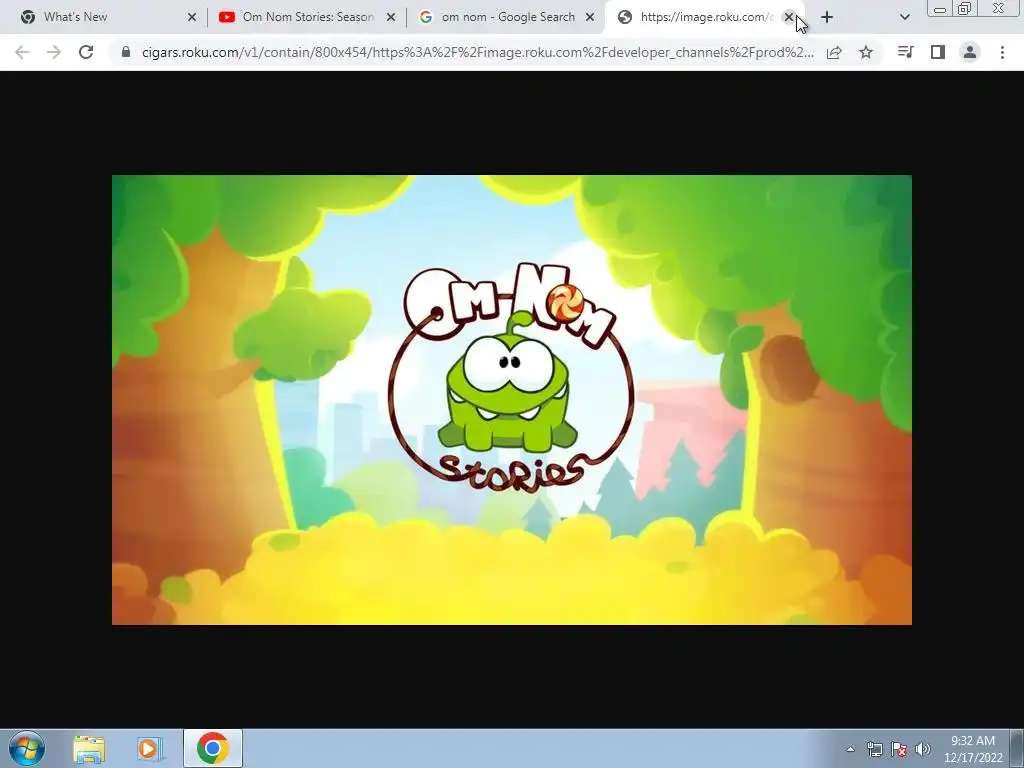Restore down the Chrome window
Viewport: 1024px width, 768px height.
click(x=965, y=8)
